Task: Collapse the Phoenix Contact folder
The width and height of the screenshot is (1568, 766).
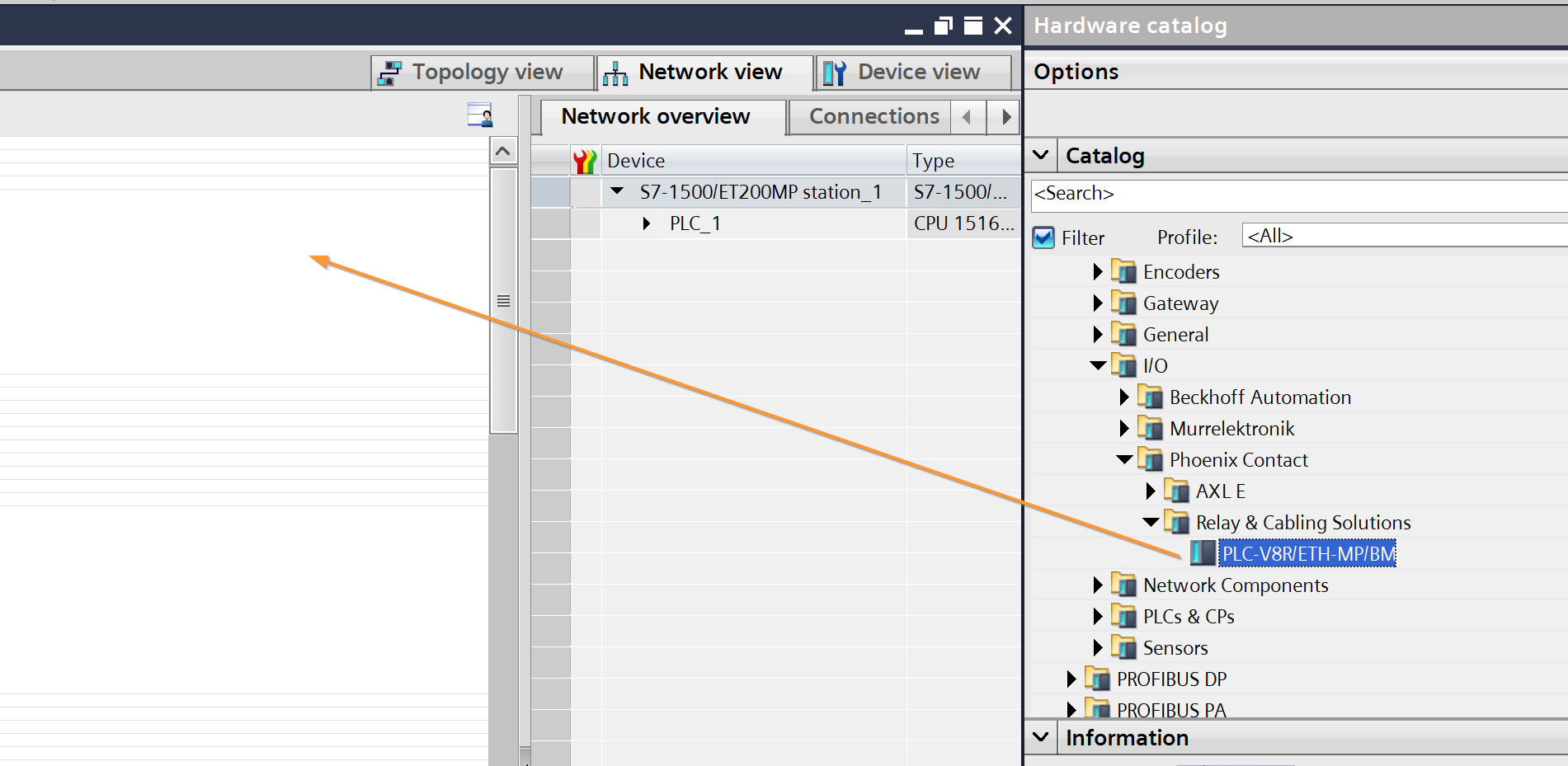Action: pos(1124,459)
